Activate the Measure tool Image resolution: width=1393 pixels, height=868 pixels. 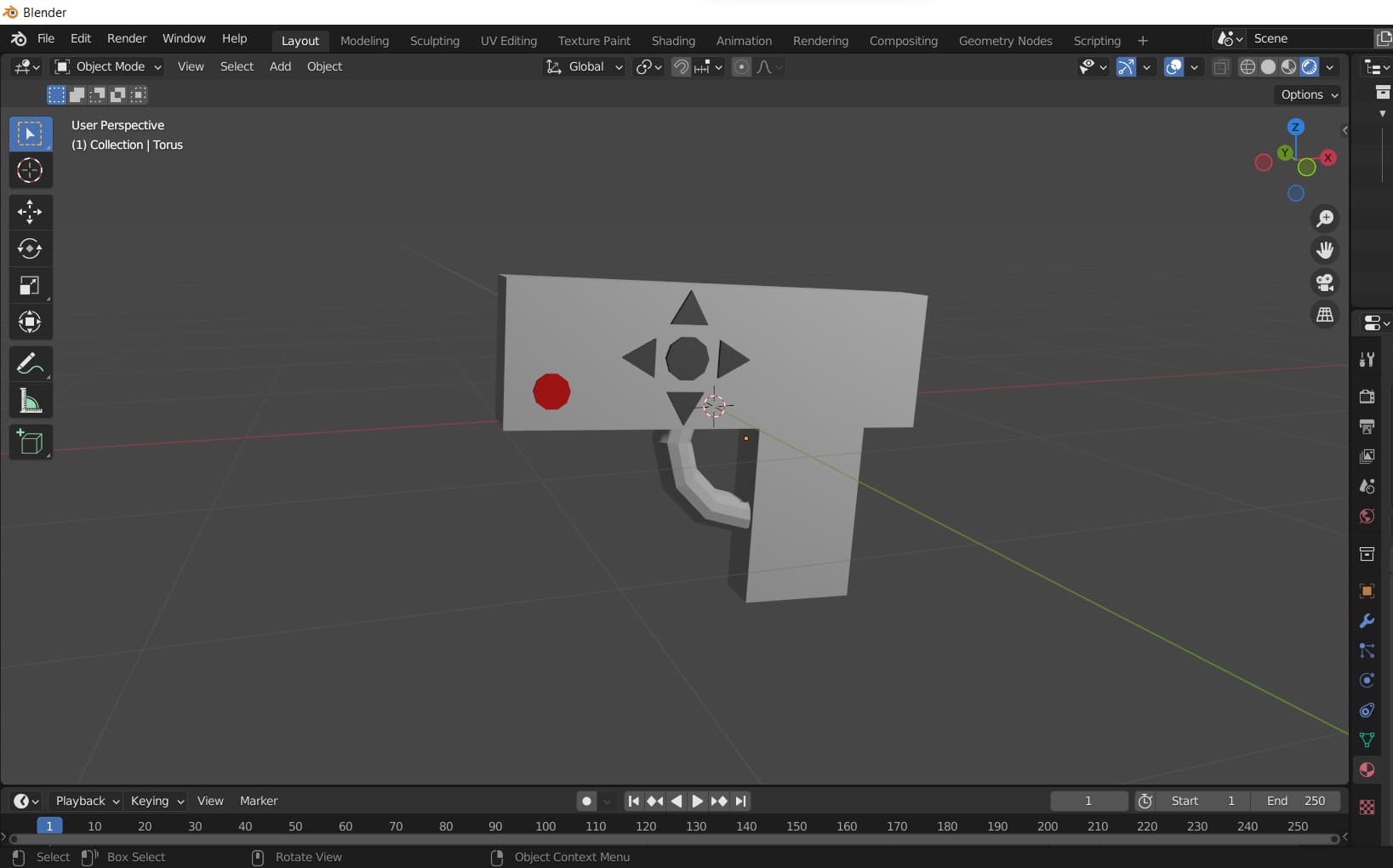tap(30, 401)
